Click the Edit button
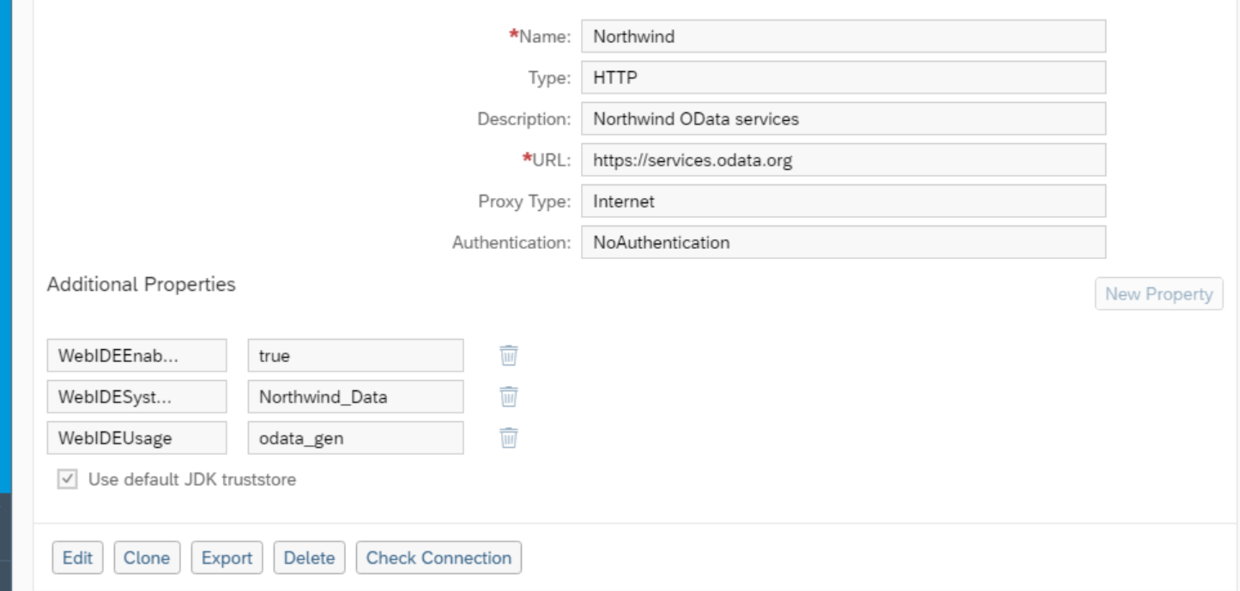1240x591 pixels. [x=77, y=558]
